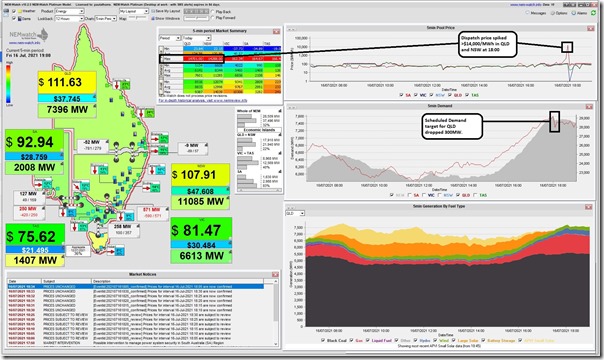604x360 pixels.
Task: Toggle the QLD series checkbox on Demand chart
Action: pyautogui.click(x=458, y=195)
